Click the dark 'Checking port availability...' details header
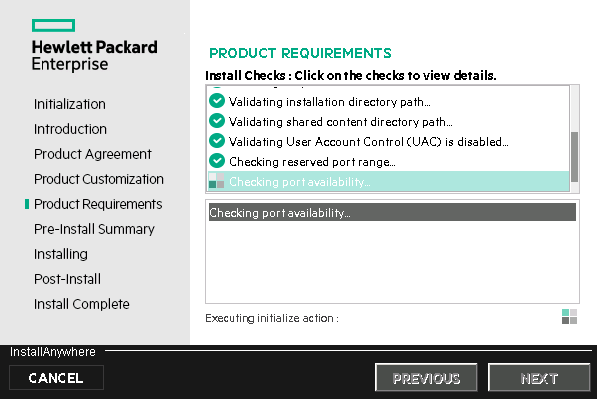This screenshot has width=597, height=399. [x=392, y=212]
